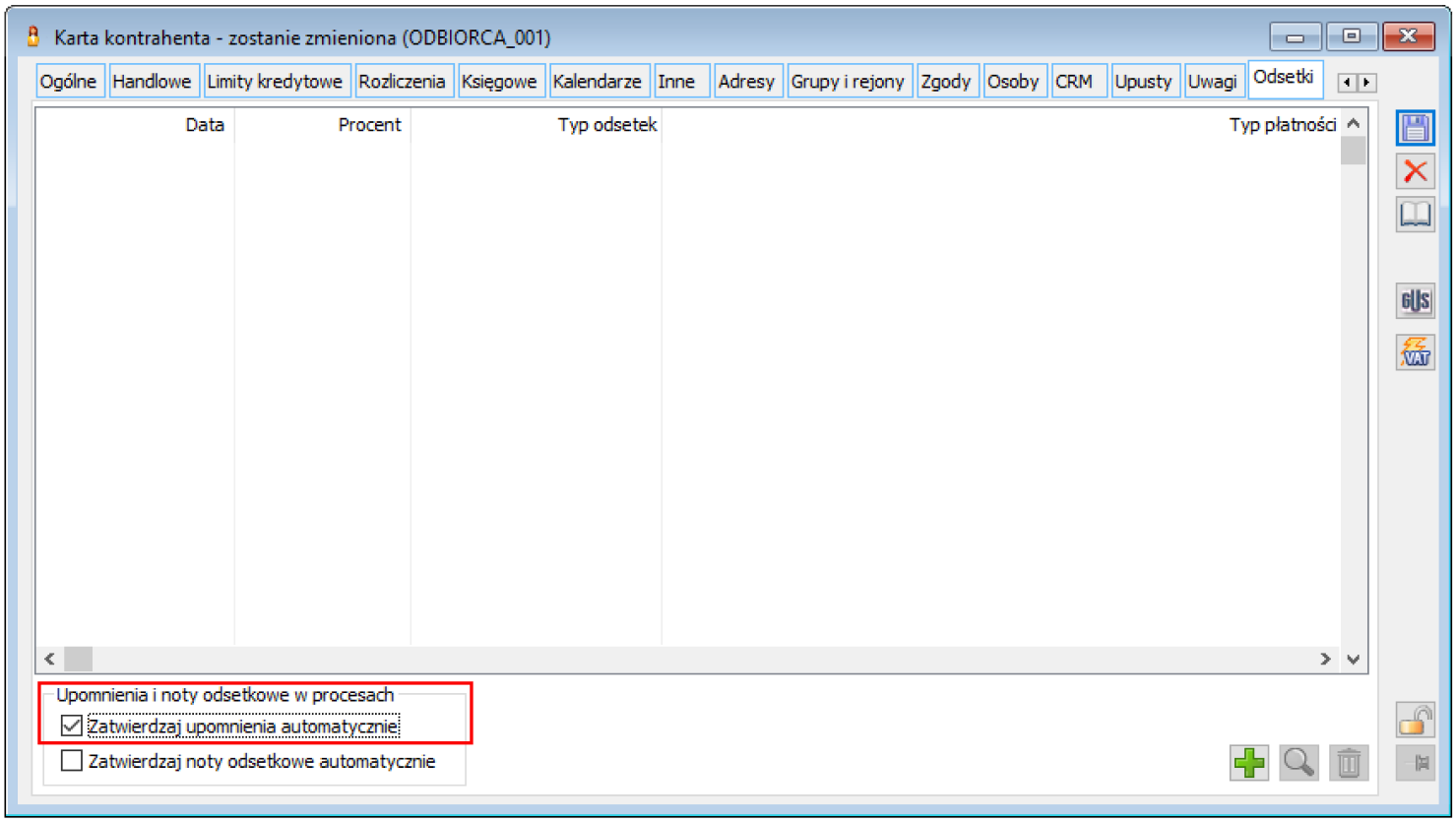
Task: Maximize the Karta kontrahenta window
Action: click(1352, 36)
